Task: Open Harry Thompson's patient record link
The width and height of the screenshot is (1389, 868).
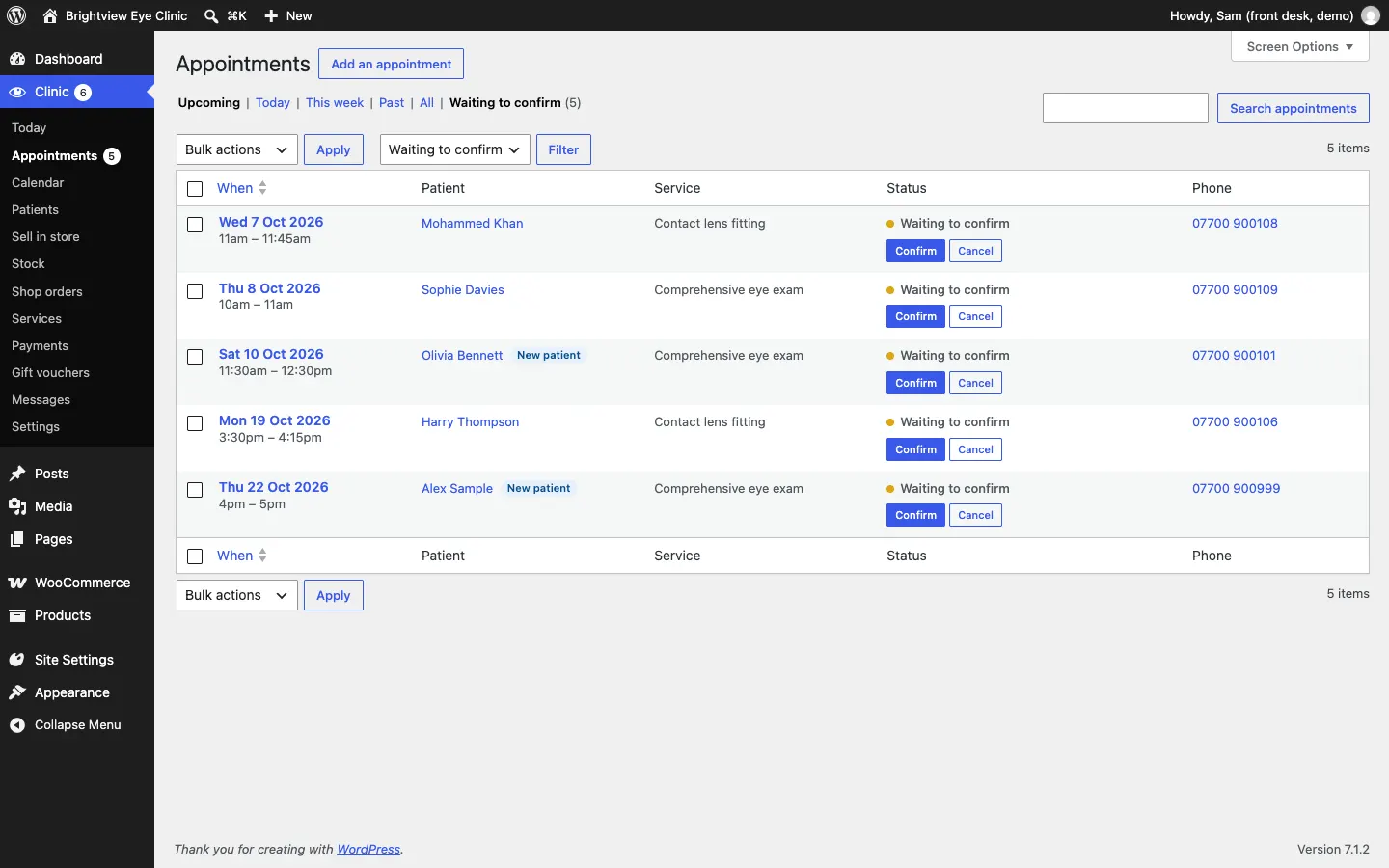Action: (x=470, y=421)
